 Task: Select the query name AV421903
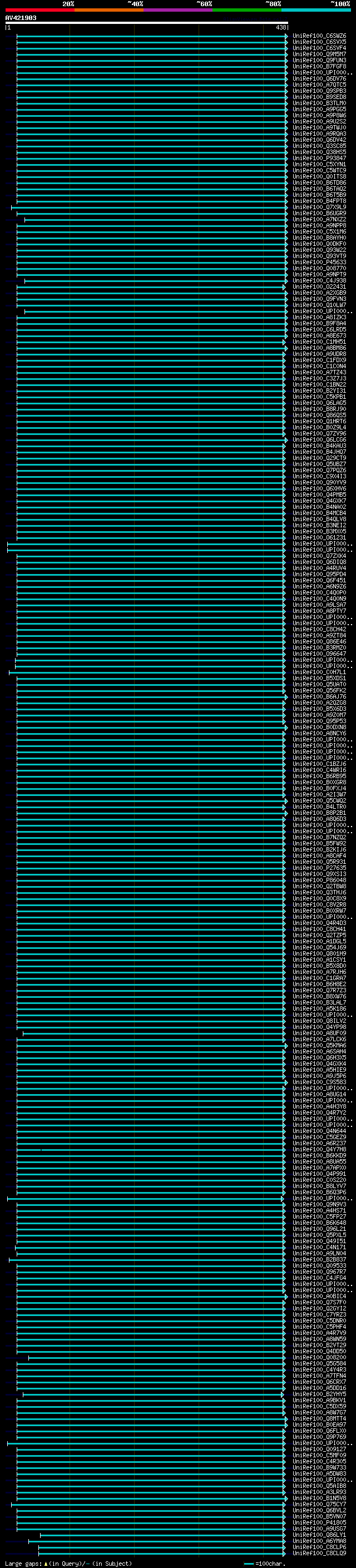(x=21, y=18)
